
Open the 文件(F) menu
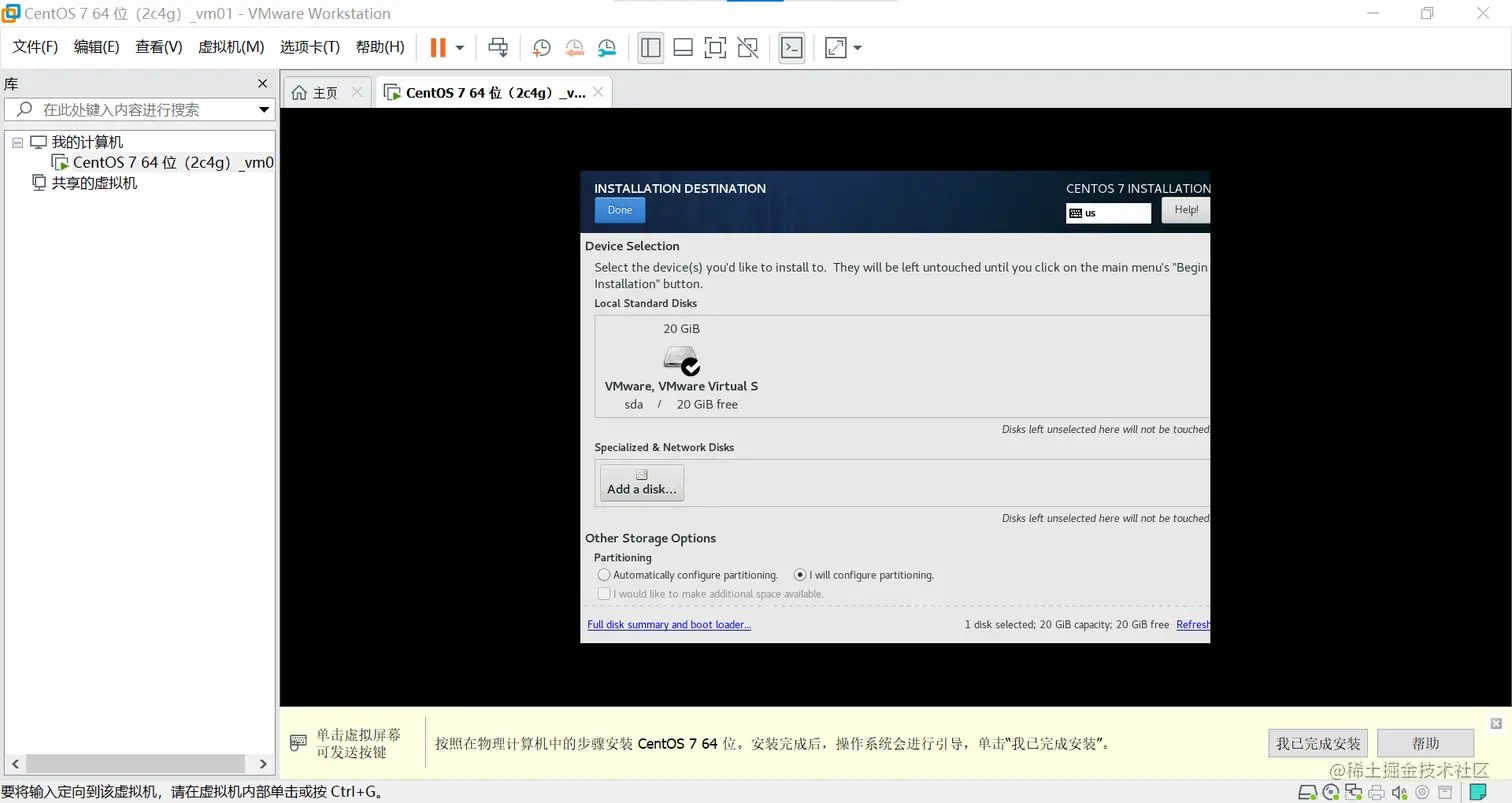[35, 47]
